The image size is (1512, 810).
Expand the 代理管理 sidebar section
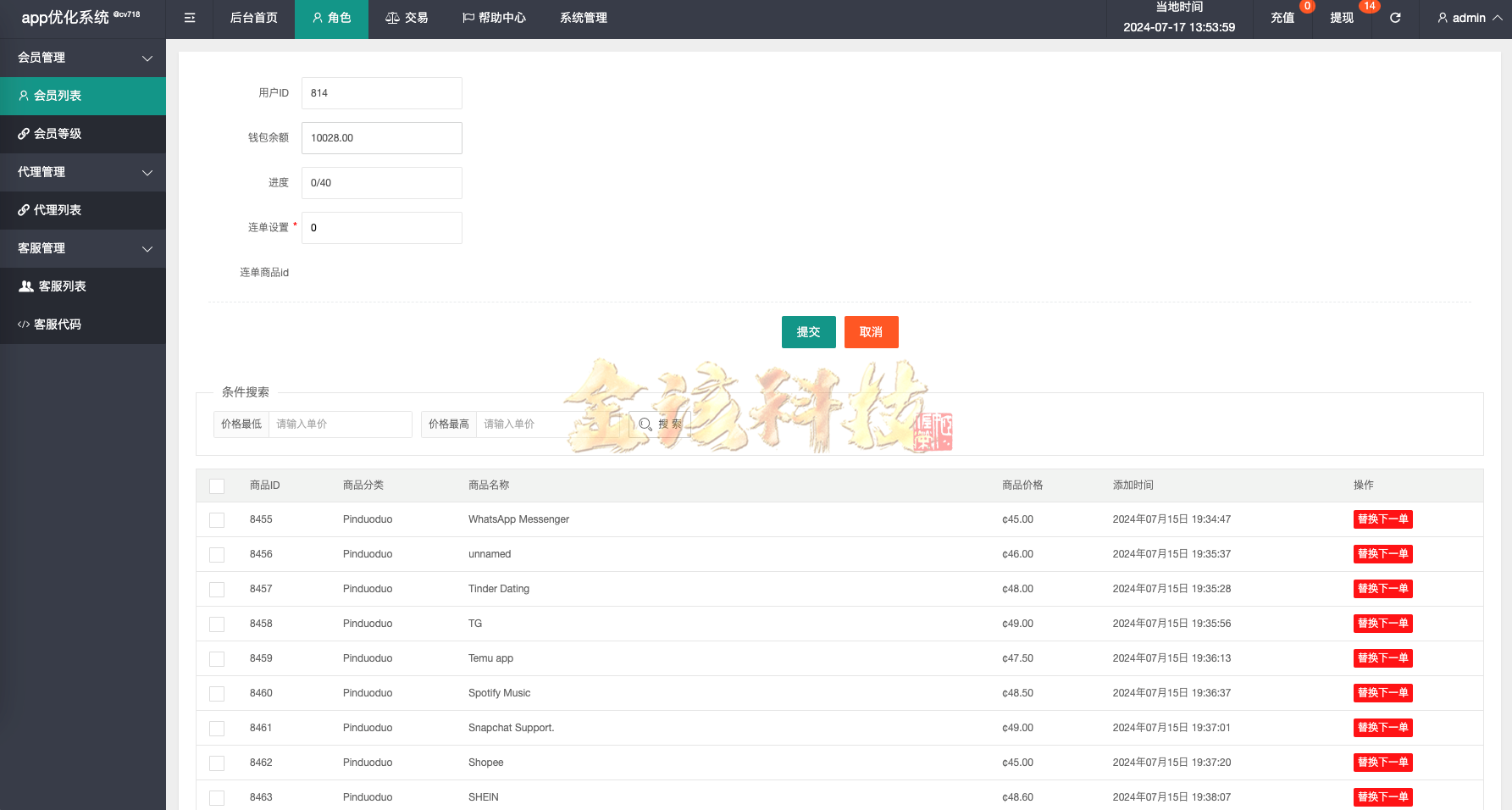pyautogui.click(x=82, y=172)
